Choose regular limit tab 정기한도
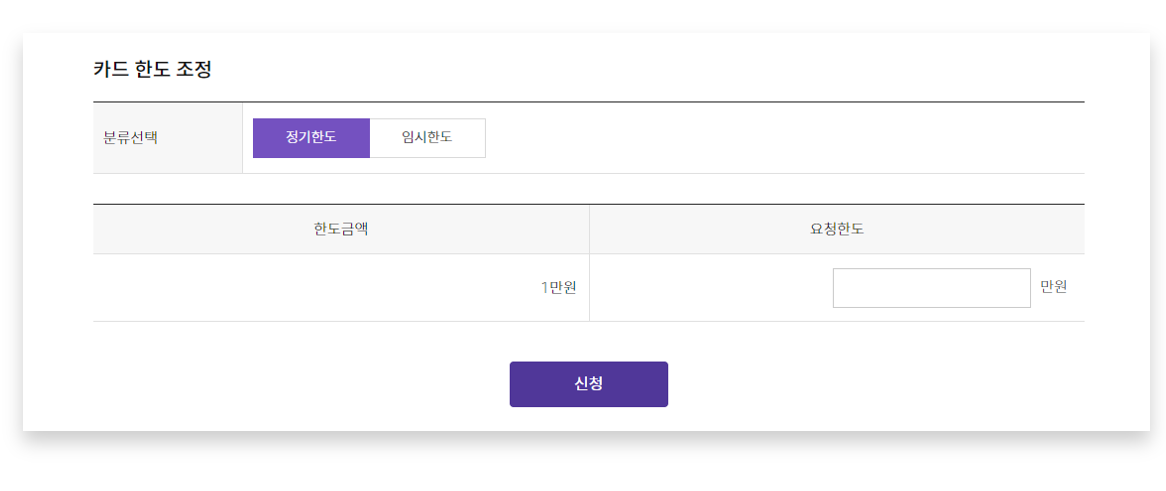 311,138
